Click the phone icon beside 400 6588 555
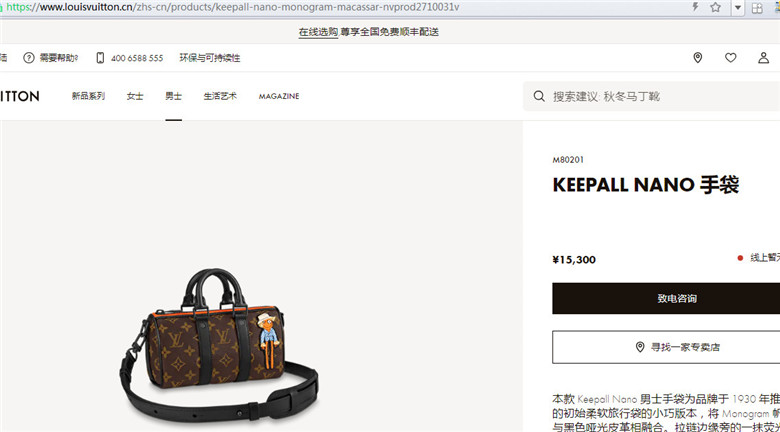This screenshot has width=780, height=432. coord(100,58)
